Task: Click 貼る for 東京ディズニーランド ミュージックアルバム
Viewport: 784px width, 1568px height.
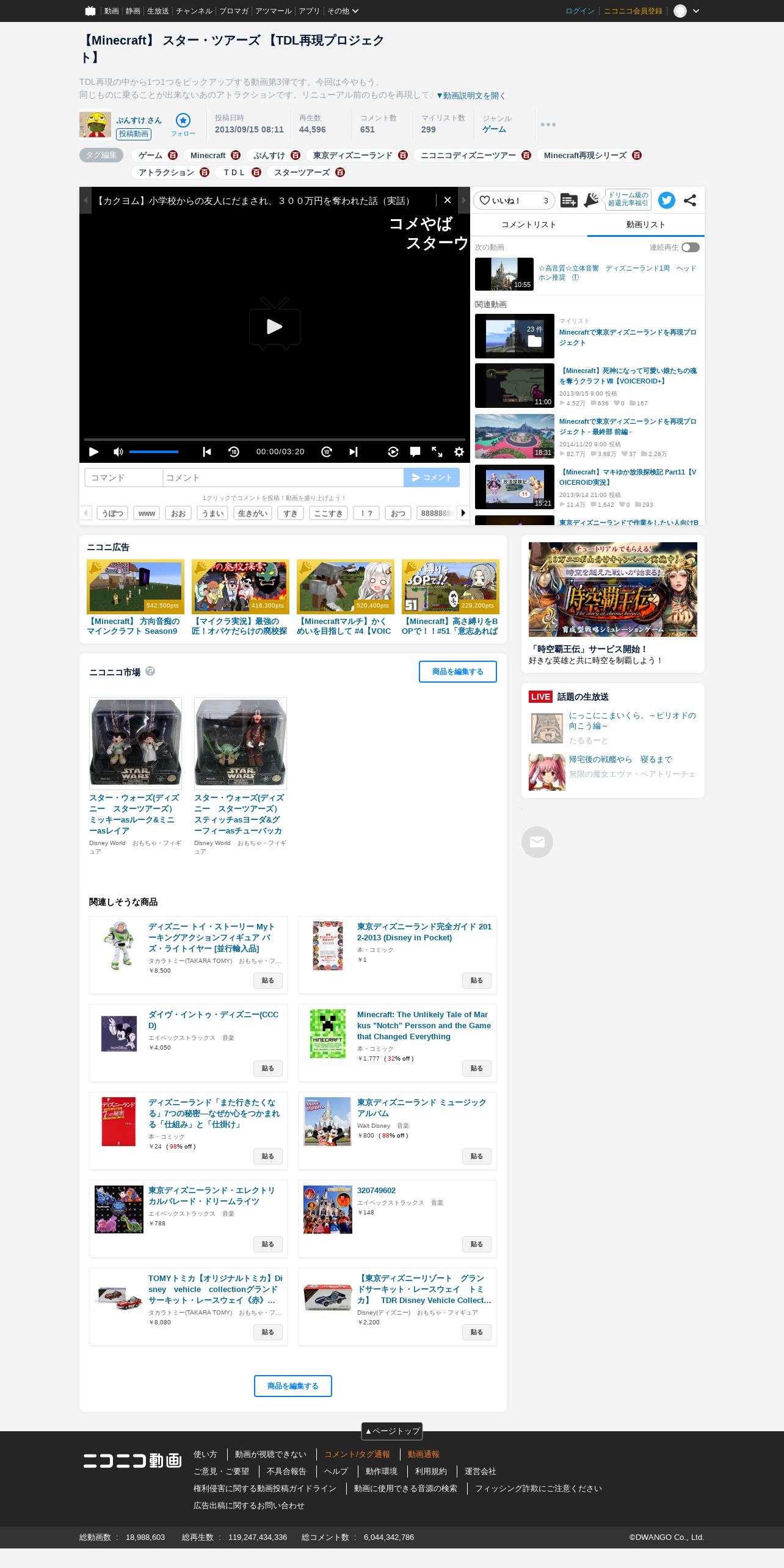Action: (477, 1156)
